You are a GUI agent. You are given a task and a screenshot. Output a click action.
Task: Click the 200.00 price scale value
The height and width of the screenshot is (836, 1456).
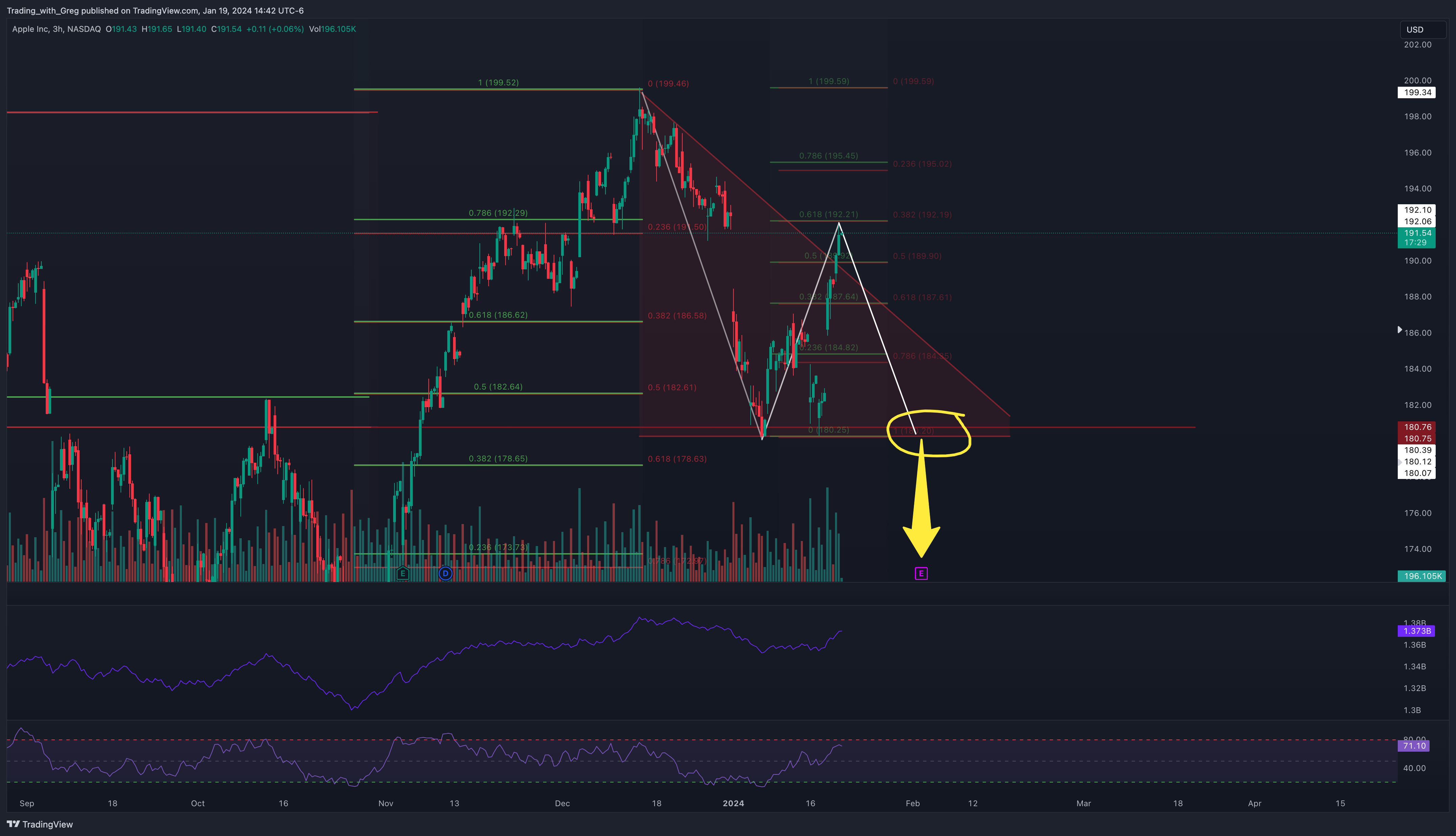pyautogui.click(x=1417, y=80)
